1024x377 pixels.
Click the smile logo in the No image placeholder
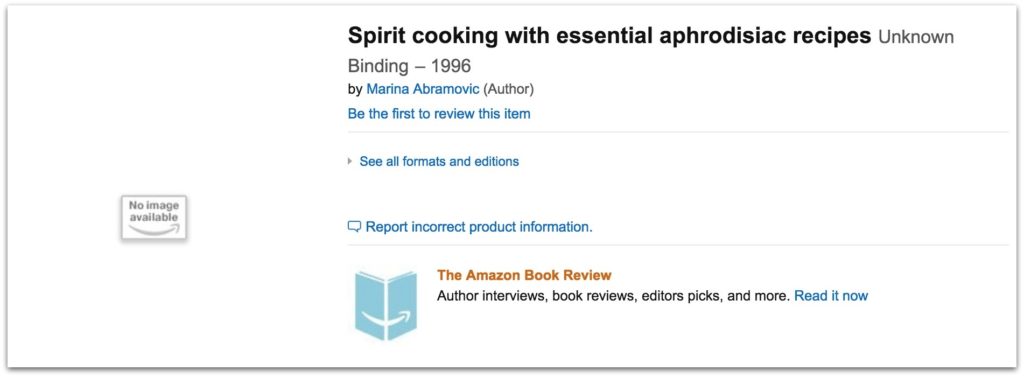tap(153, 229)
